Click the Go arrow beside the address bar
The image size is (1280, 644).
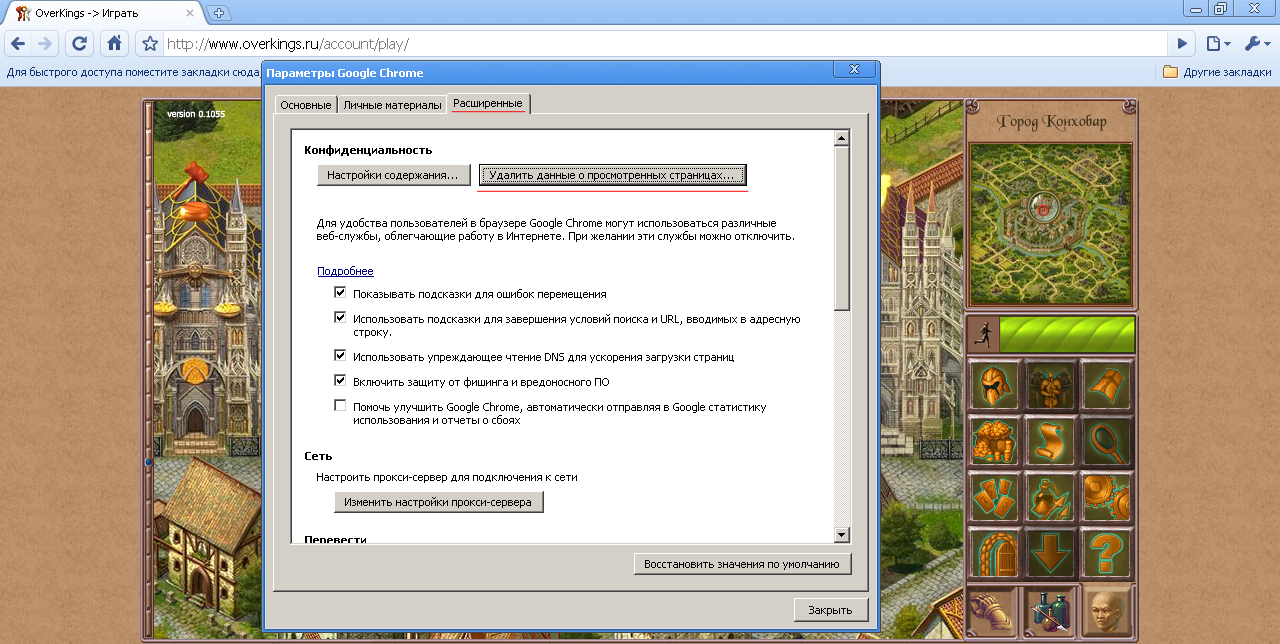tap(1183, 44)
